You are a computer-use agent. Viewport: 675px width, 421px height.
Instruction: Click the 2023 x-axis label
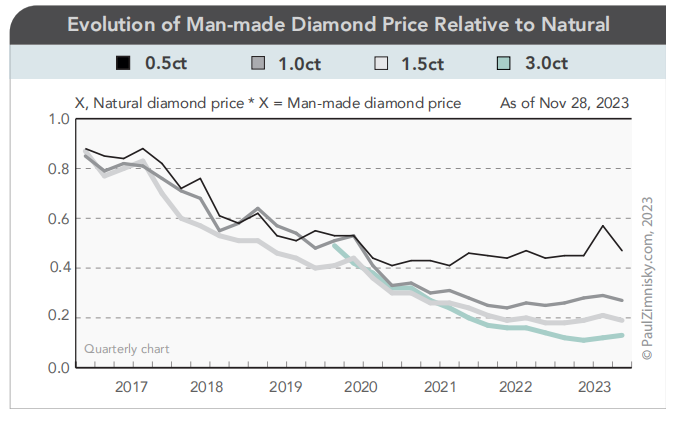pos(594,387)
